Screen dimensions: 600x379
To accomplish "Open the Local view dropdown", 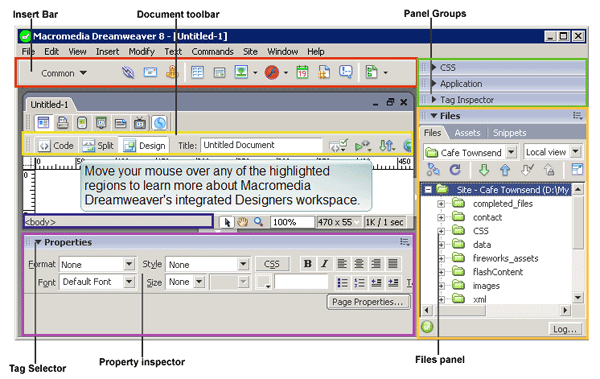I will coord(576,152).
